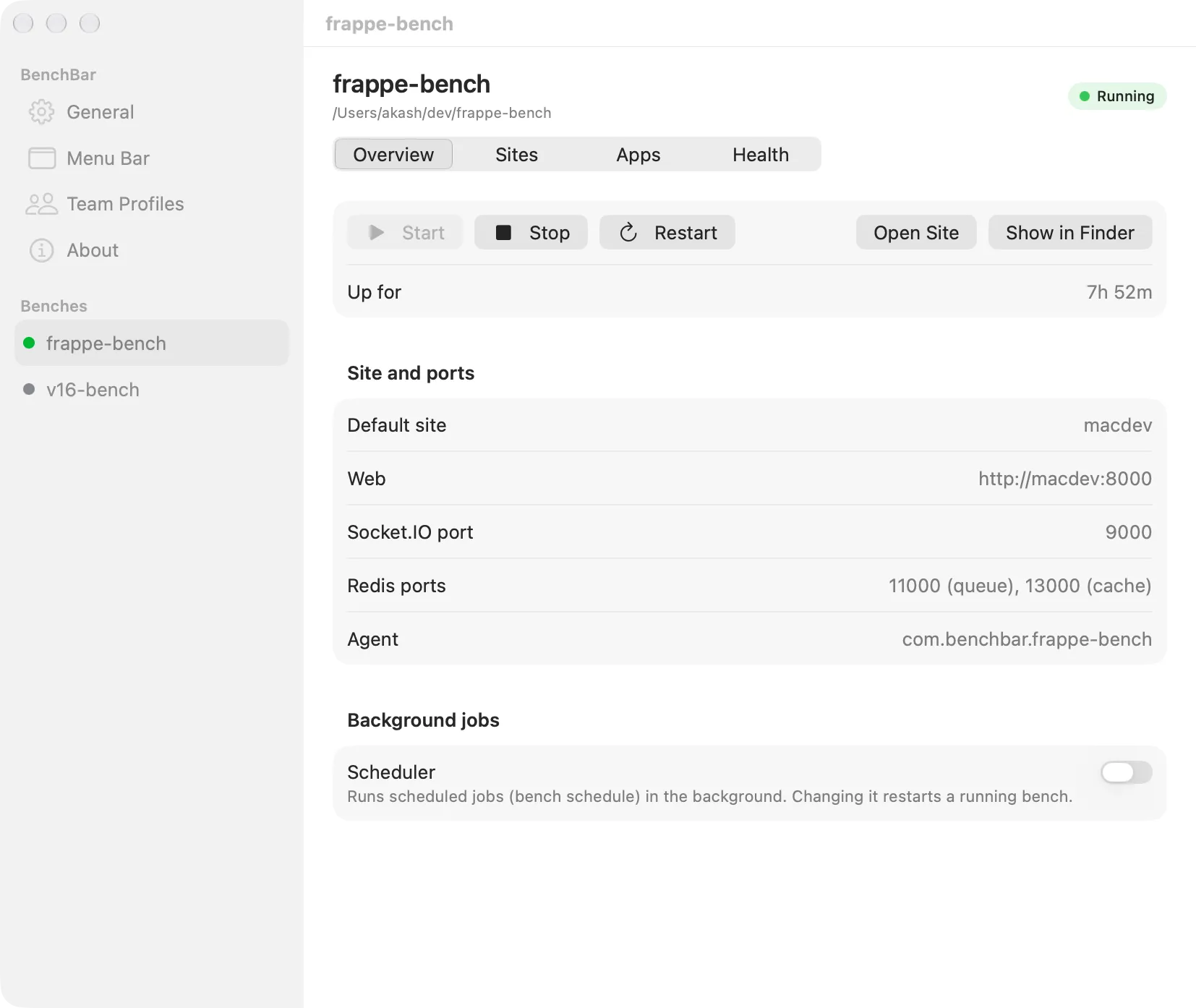View the Health tab
The image size is (1196, 1008).
click(761, 154)
